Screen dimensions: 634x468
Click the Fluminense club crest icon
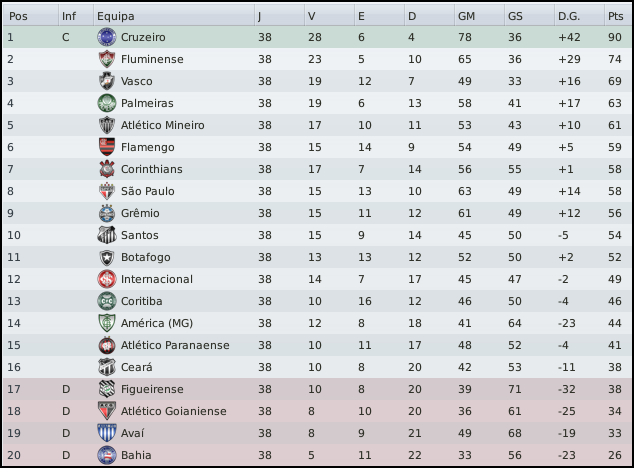[x=106, y=59]
